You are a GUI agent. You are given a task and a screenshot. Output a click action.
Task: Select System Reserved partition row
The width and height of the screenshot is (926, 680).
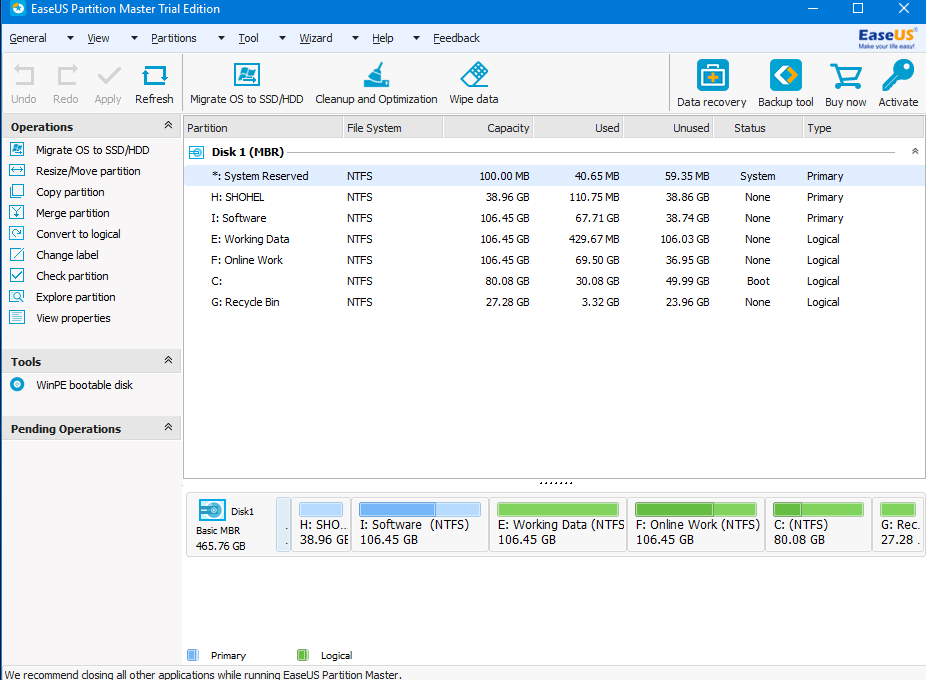554,176
